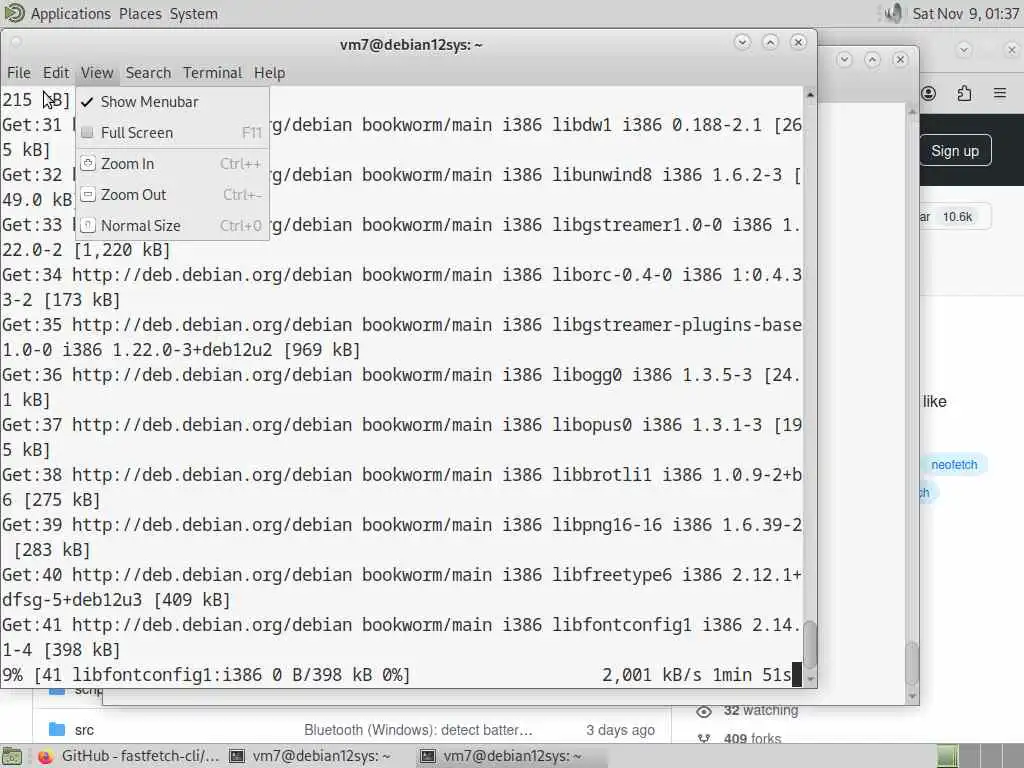Image resolution: width=1024 pixels, height=768 pixels.
Task: Click the Zoom In icon
Action: tap(88, 163)
